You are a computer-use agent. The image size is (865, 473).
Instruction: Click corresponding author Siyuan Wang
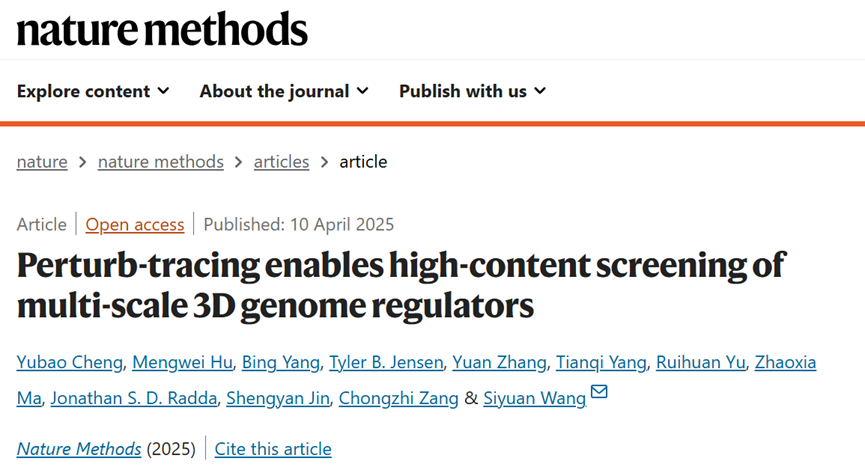[534, 398]
